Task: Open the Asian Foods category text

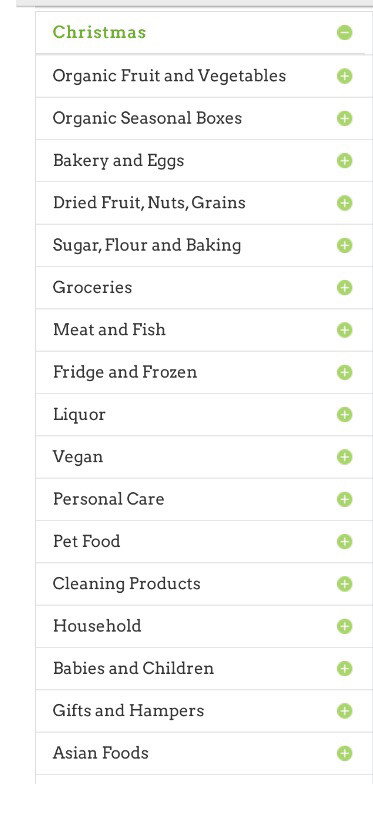Action: coord(101,753)
